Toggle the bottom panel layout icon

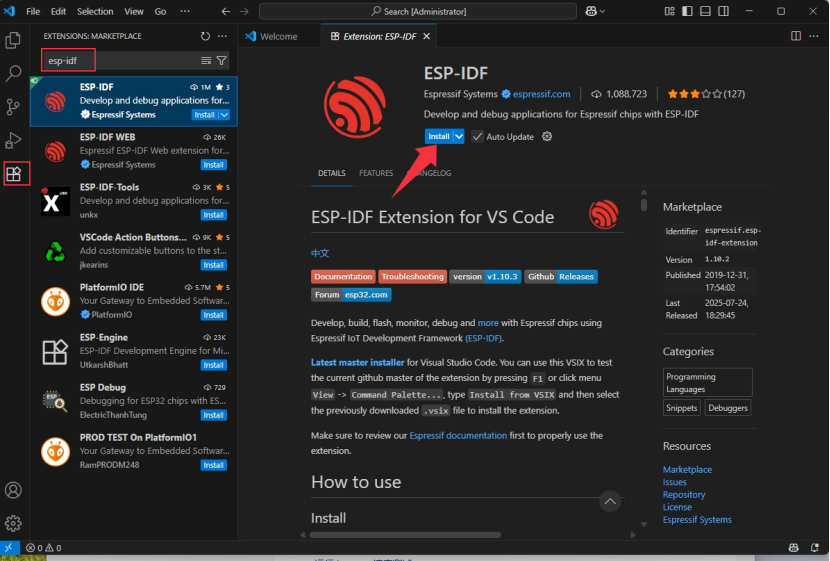coord(705,11)
